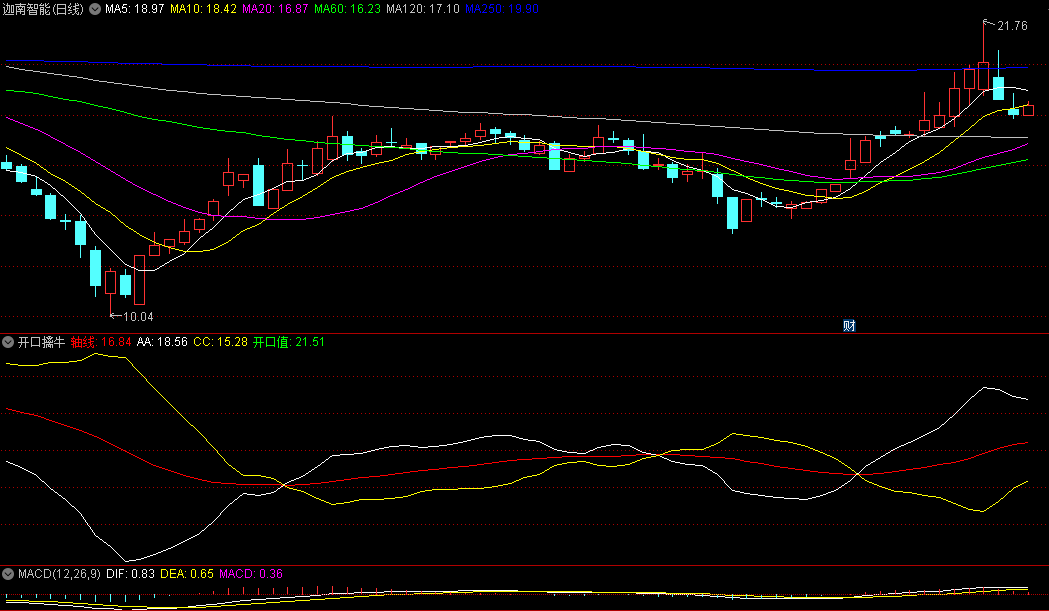1049x611 pixels.
Task: Expand the MACD indicator dropdown arrow
Action: coord(8,574)
